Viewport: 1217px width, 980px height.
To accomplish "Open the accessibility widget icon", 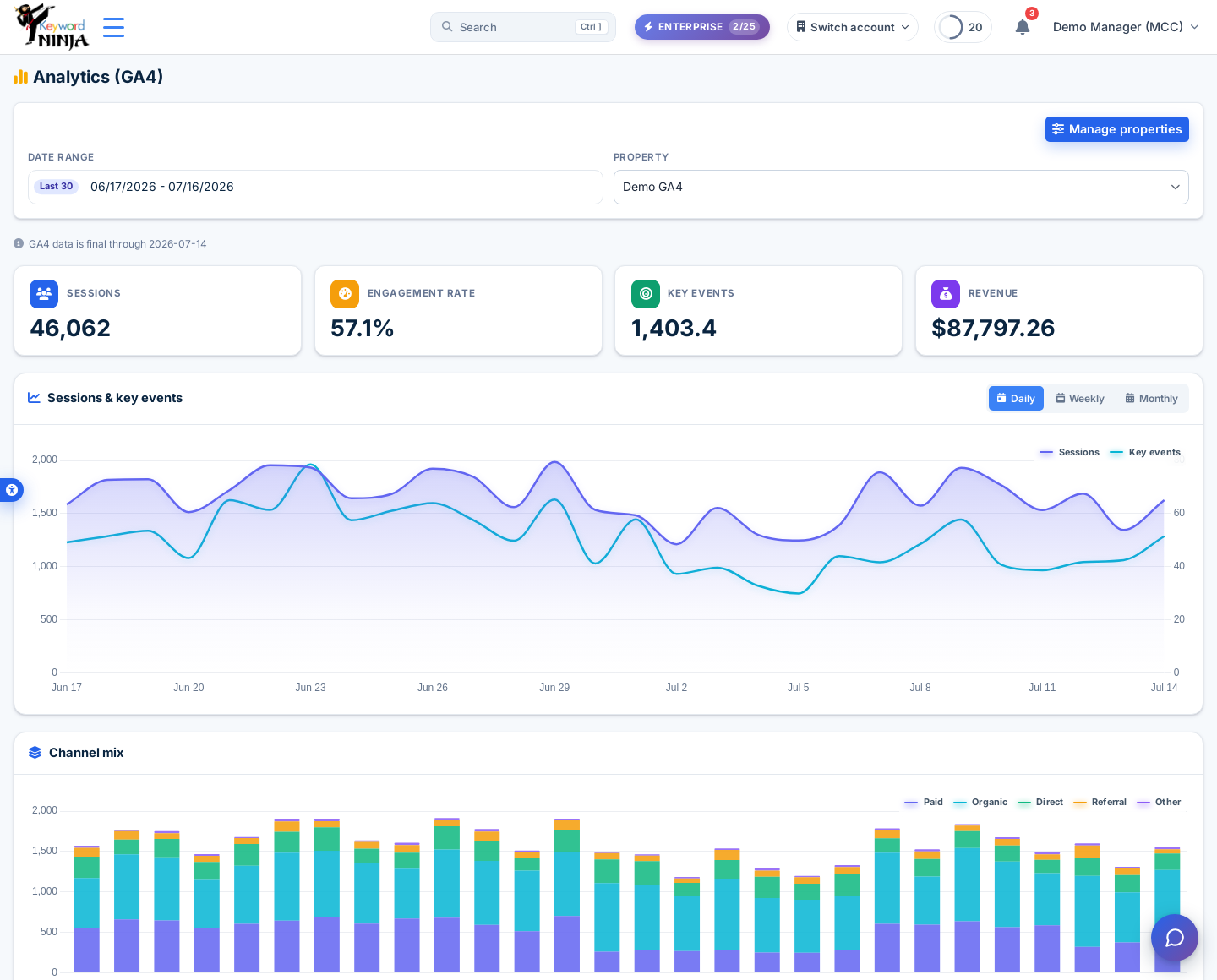I will click(x=11, y=490).
